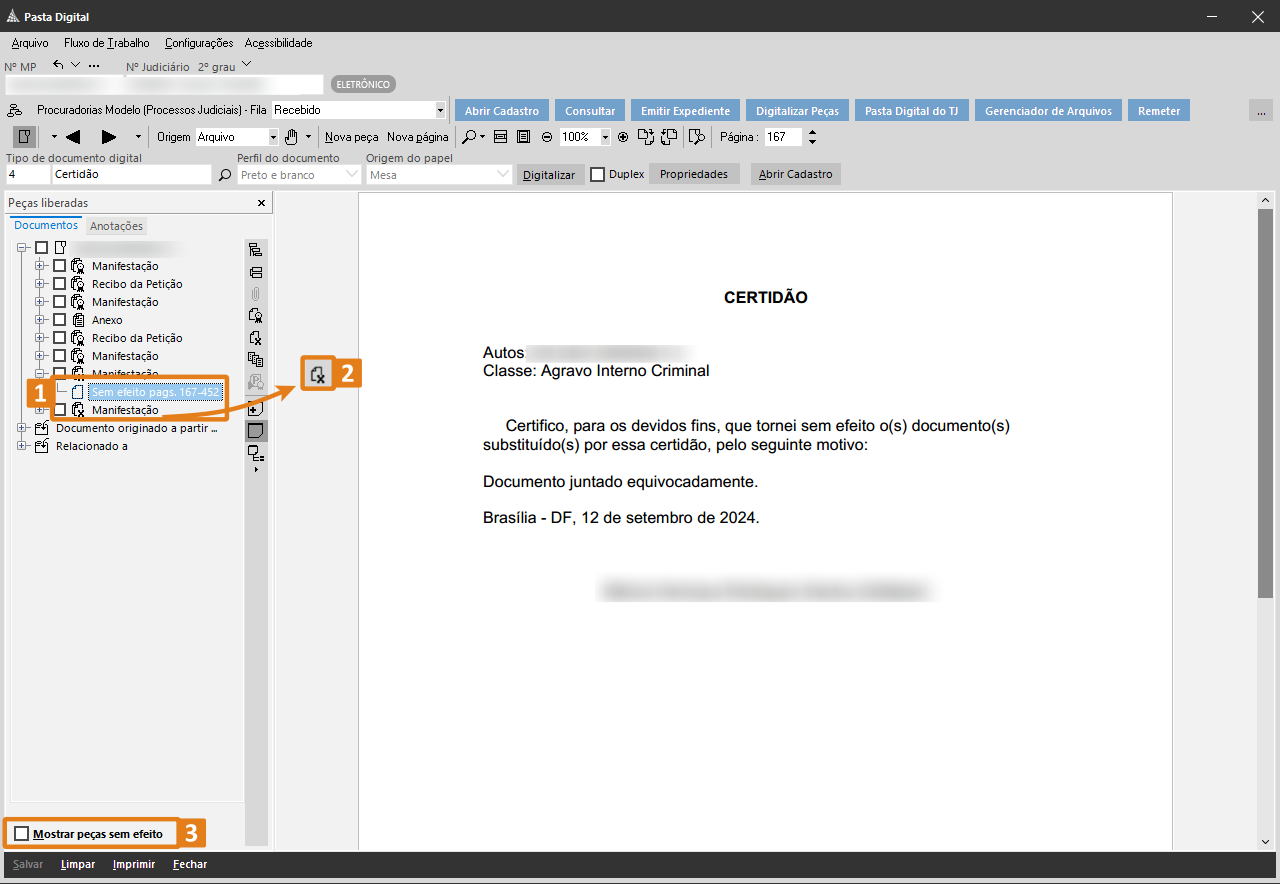This screenshot has width=1280, height=884.
Task: Click the Gerenciador de Arquivos button
Action: (x=1048, y=110)
